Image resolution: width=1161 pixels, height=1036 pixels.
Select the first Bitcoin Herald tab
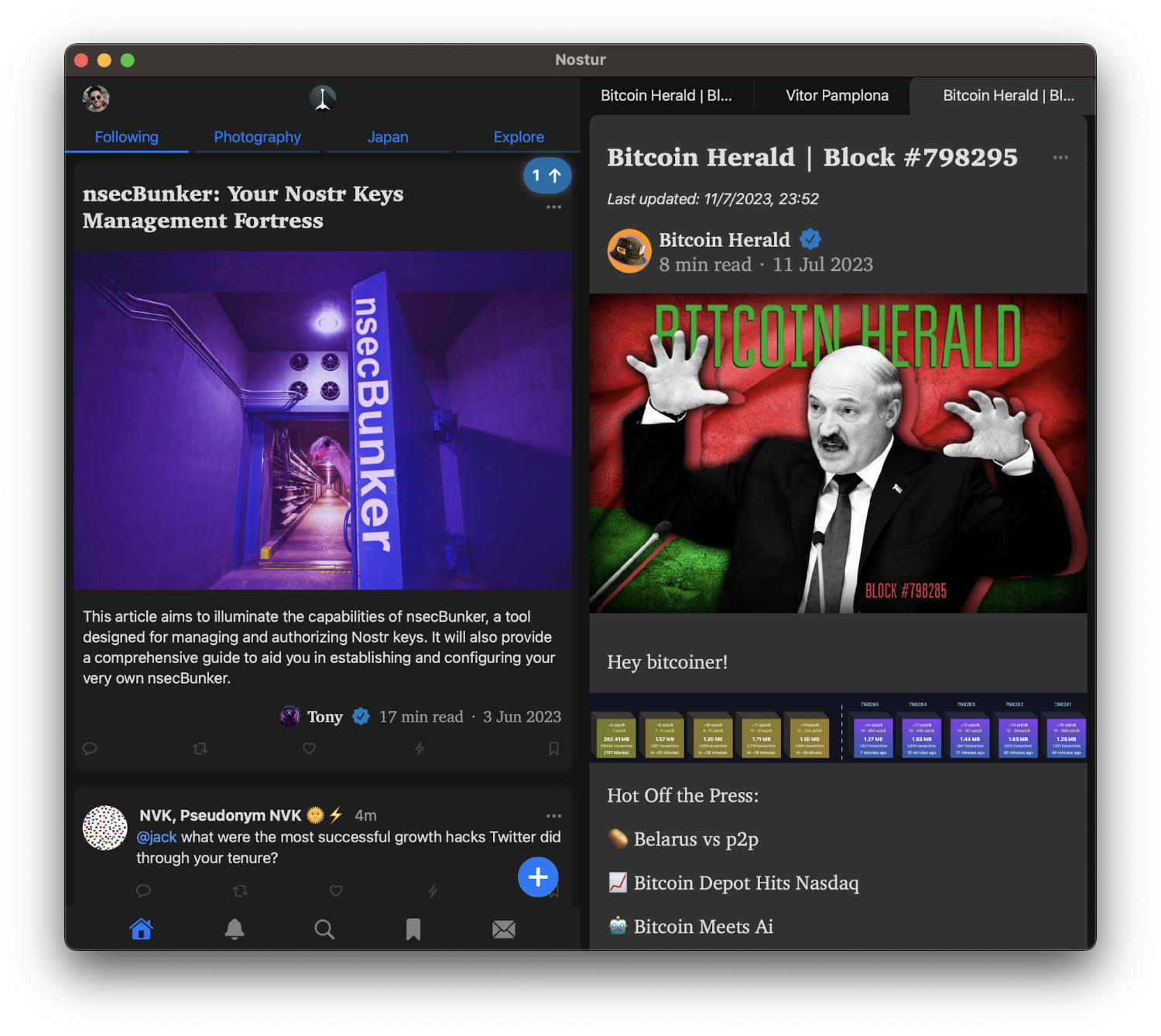666,95
